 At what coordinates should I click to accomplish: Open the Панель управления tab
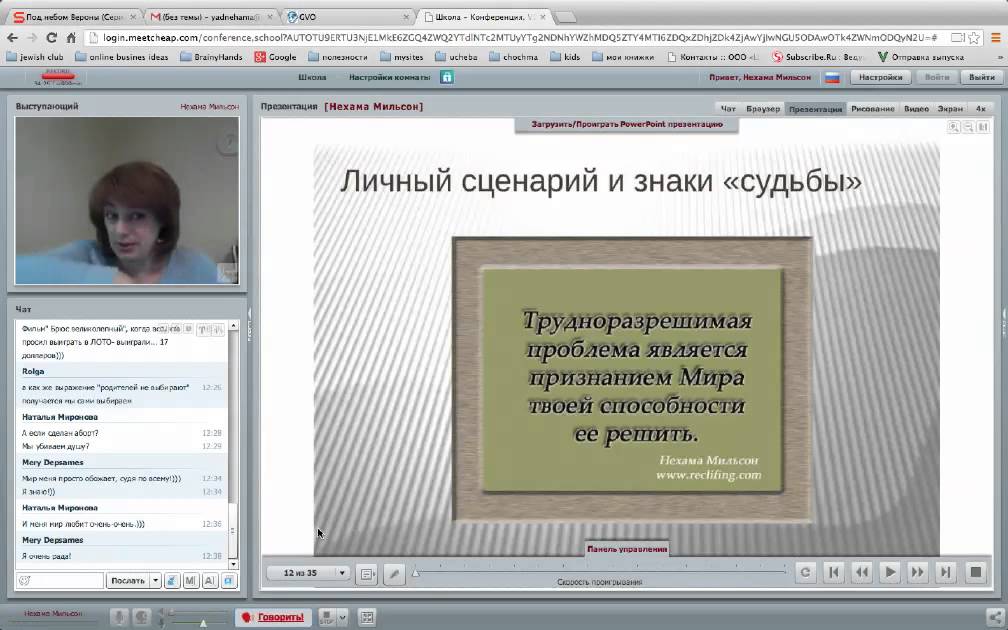(627, 549)
